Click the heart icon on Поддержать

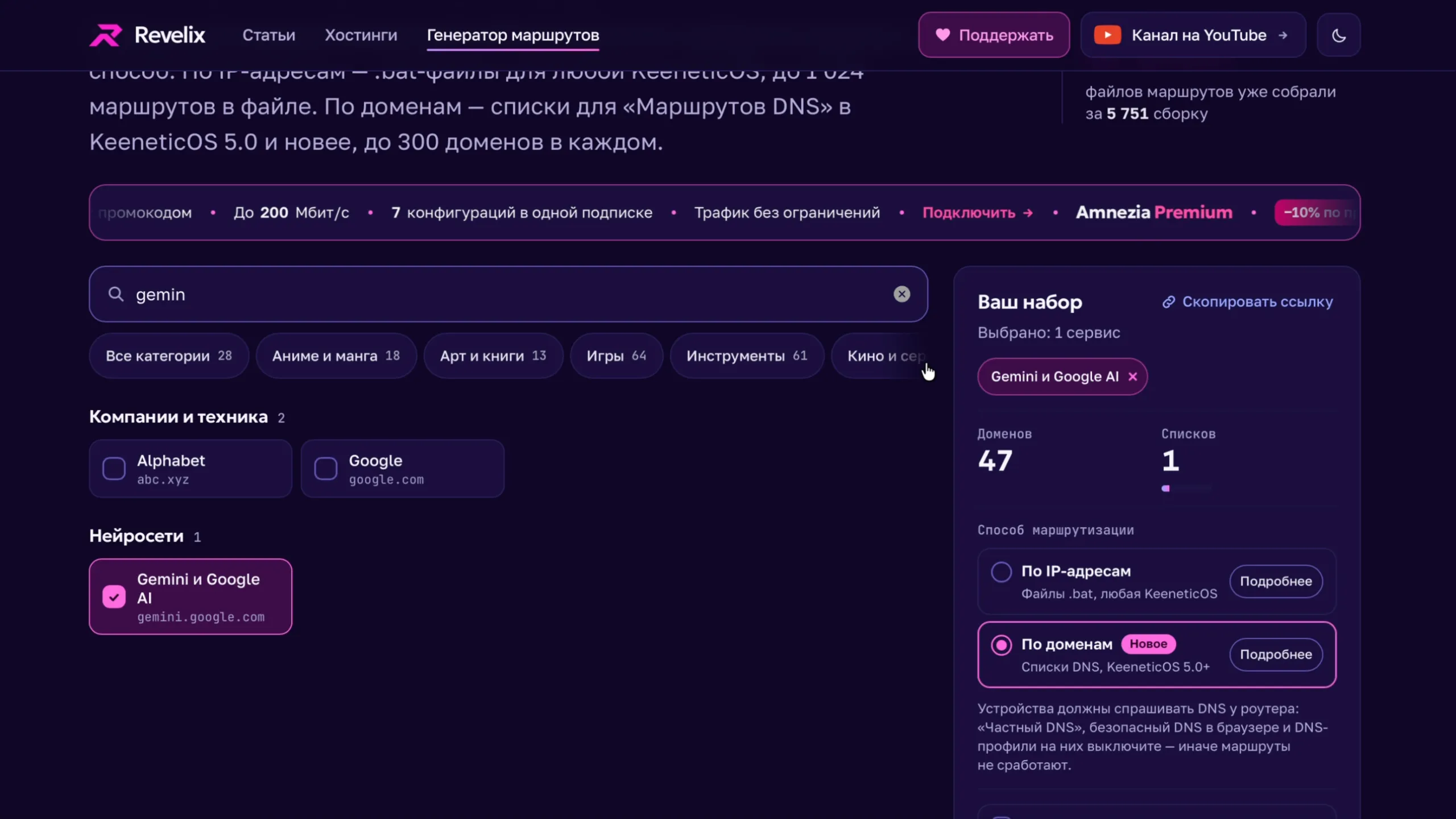pyautogui.click(x=942, y=35)
